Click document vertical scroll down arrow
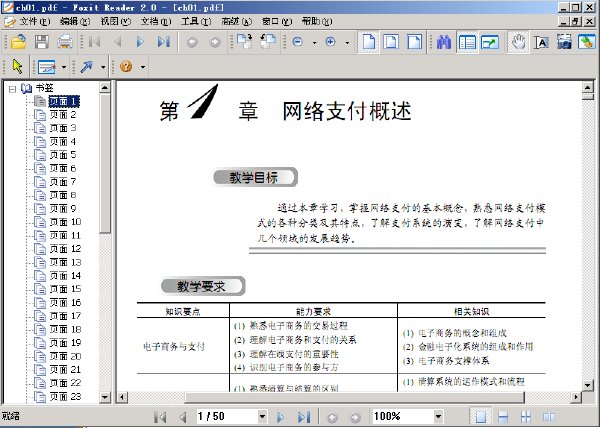Screen dimensions: 600x428 point(588,385)
